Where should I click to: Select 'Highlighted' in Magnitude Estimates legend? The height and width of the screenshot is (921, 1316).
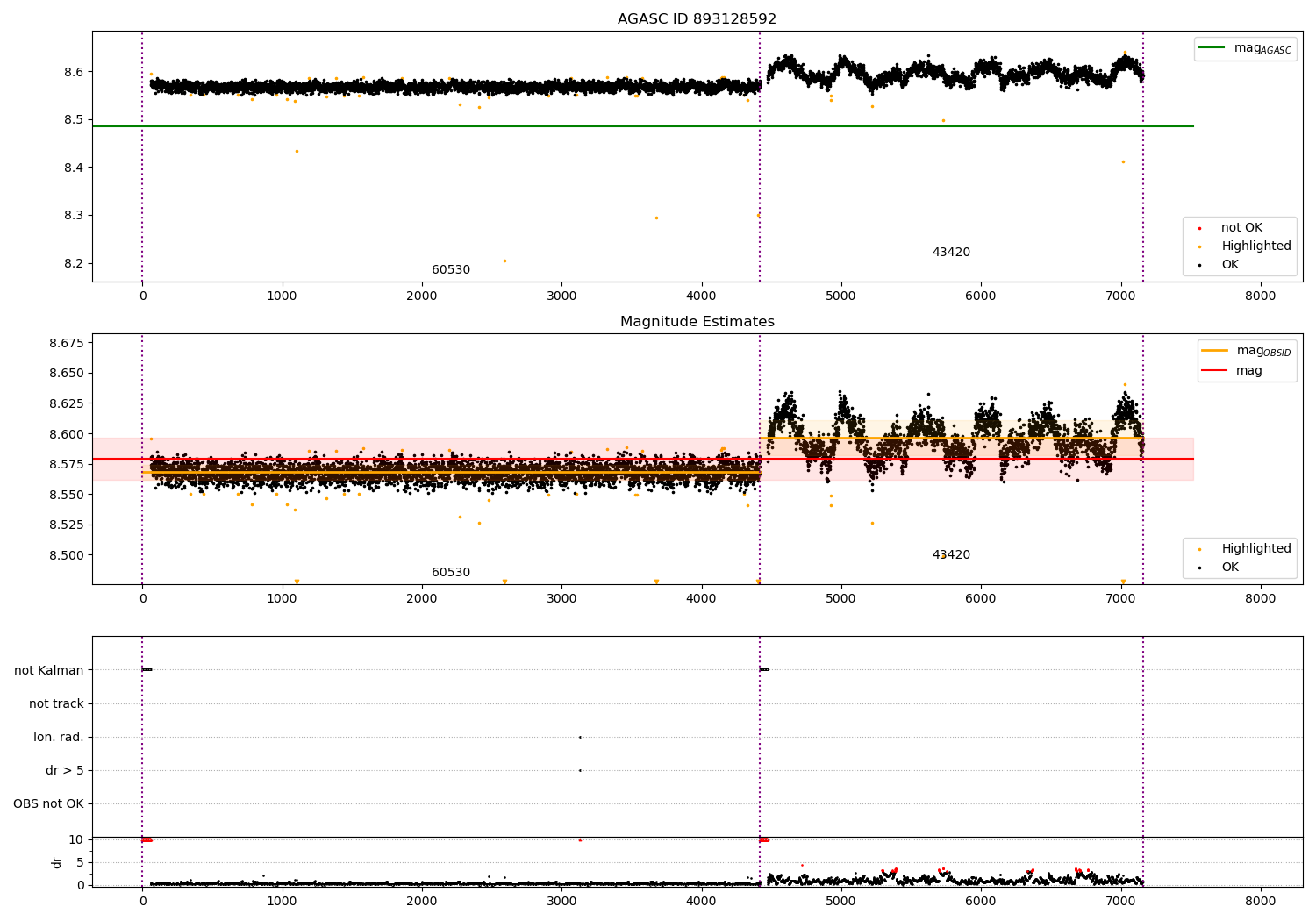tap(1255, 549)
